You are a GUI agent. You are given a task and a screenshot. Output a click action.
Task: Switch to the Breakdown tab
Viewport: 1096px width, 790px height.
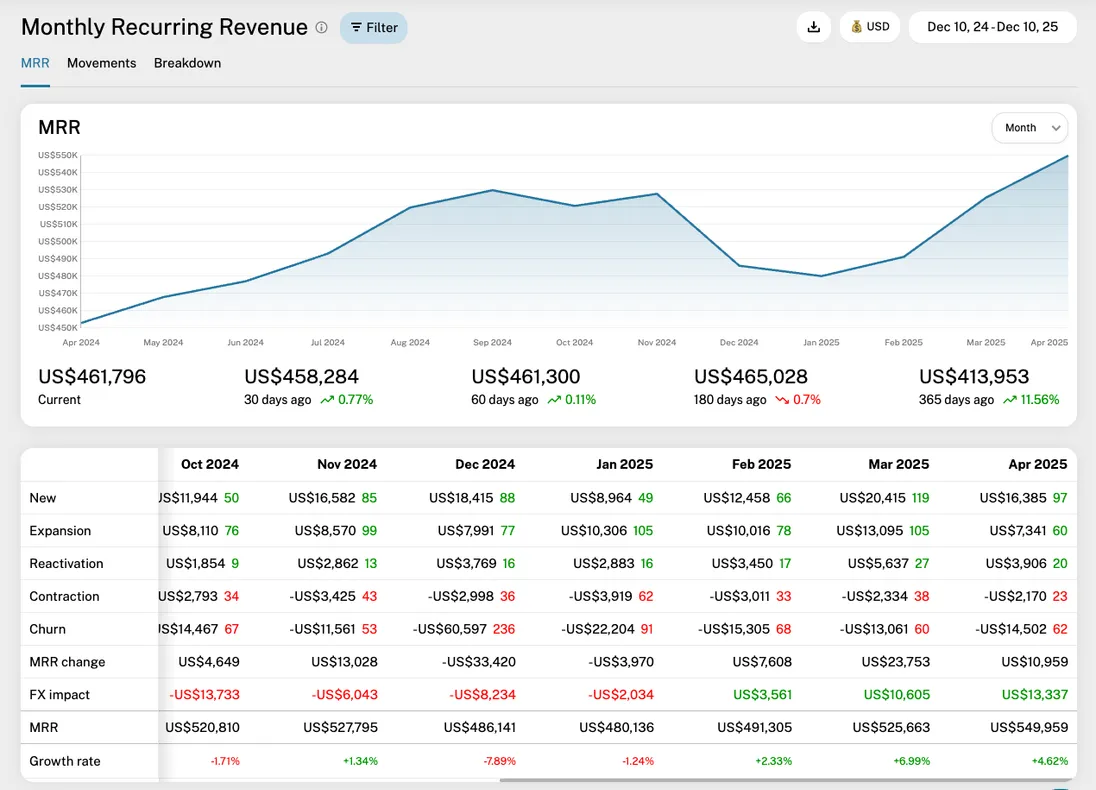pos(187,63)
